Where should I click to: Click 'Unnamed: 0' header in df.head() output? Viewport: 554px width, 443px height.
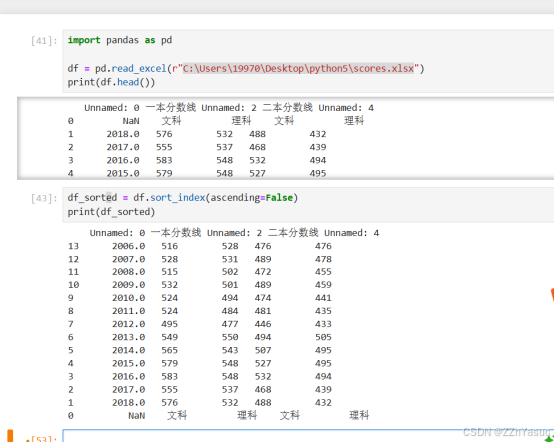pyautogui.click(x=112, y=108)
